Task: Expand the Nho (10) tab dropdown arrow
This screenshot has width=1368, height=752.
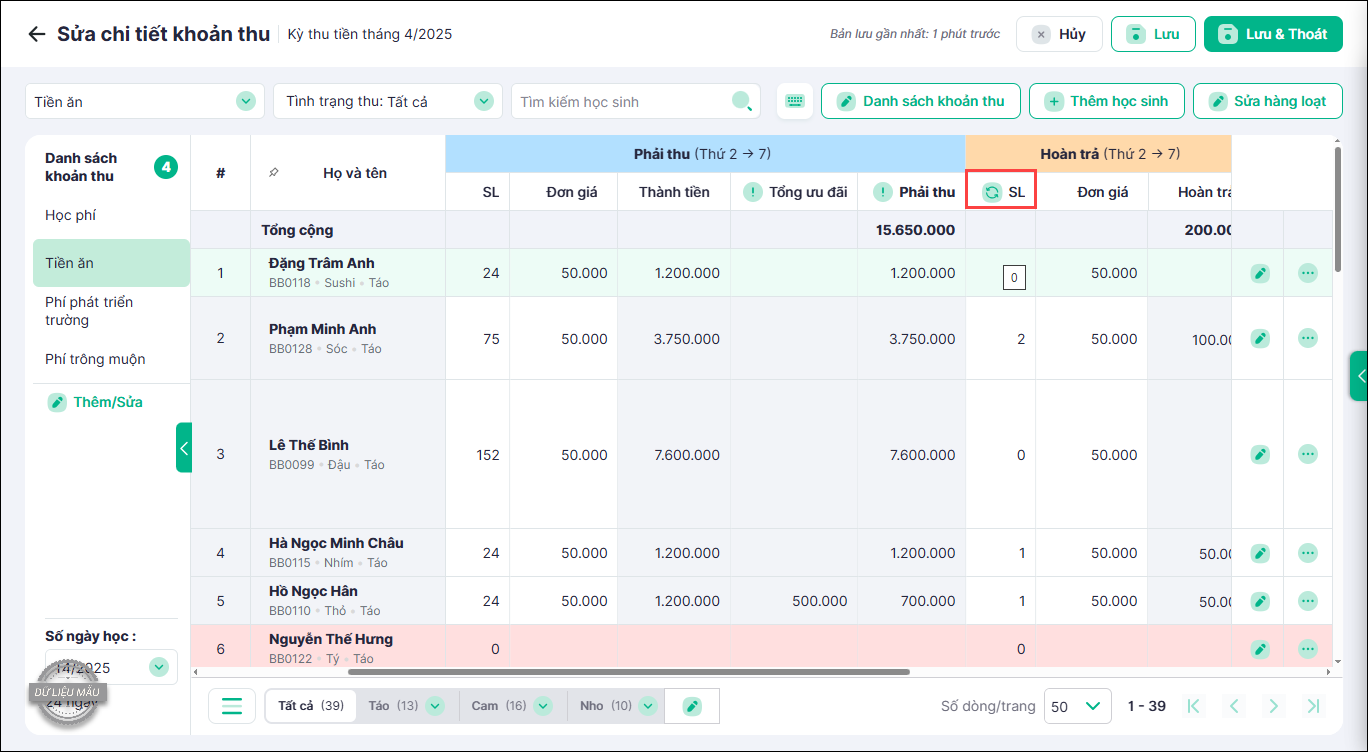Action: [x=647, y=706]
